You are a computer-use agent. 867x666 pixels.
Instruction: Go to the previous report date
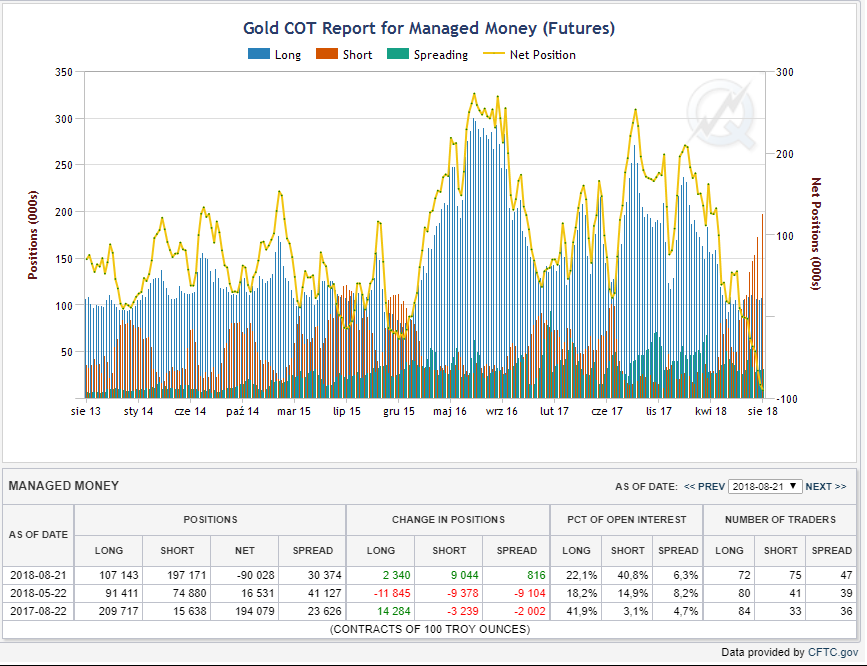click(704, 487)
